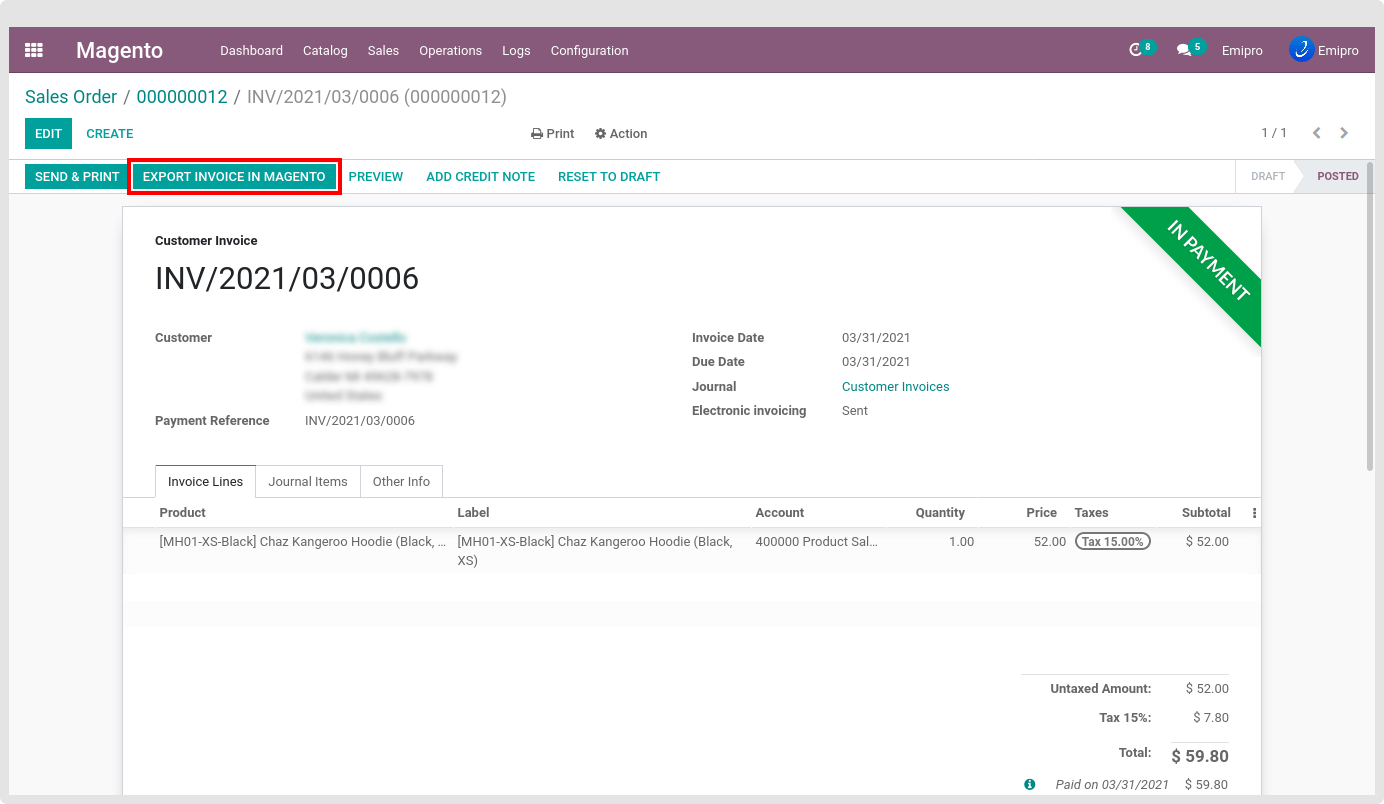The width and height of the screenshot is (1384, 804).
Task: Open the Sales menu
Action: 383,50
